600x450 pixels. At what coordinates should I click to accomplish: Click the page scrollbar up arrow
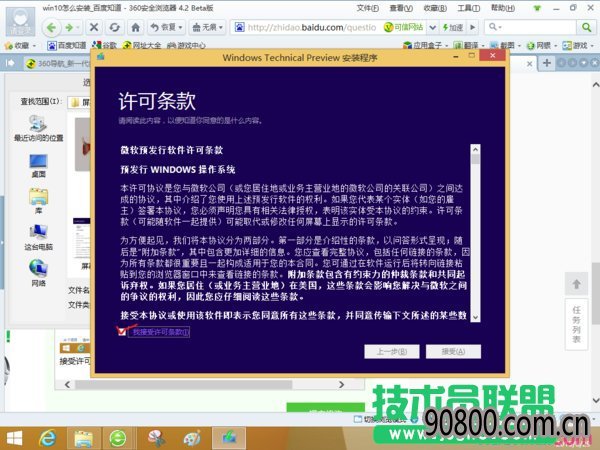pyautogui.click(x=596, y=85)
